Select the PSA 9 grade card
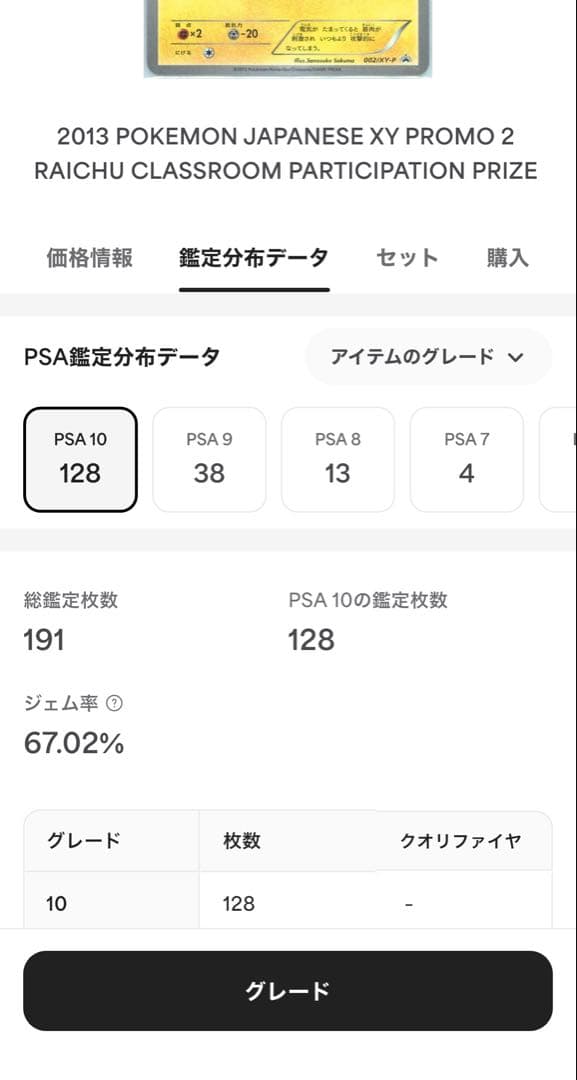This screenshot has height=1080, width=577. (209, 459)
